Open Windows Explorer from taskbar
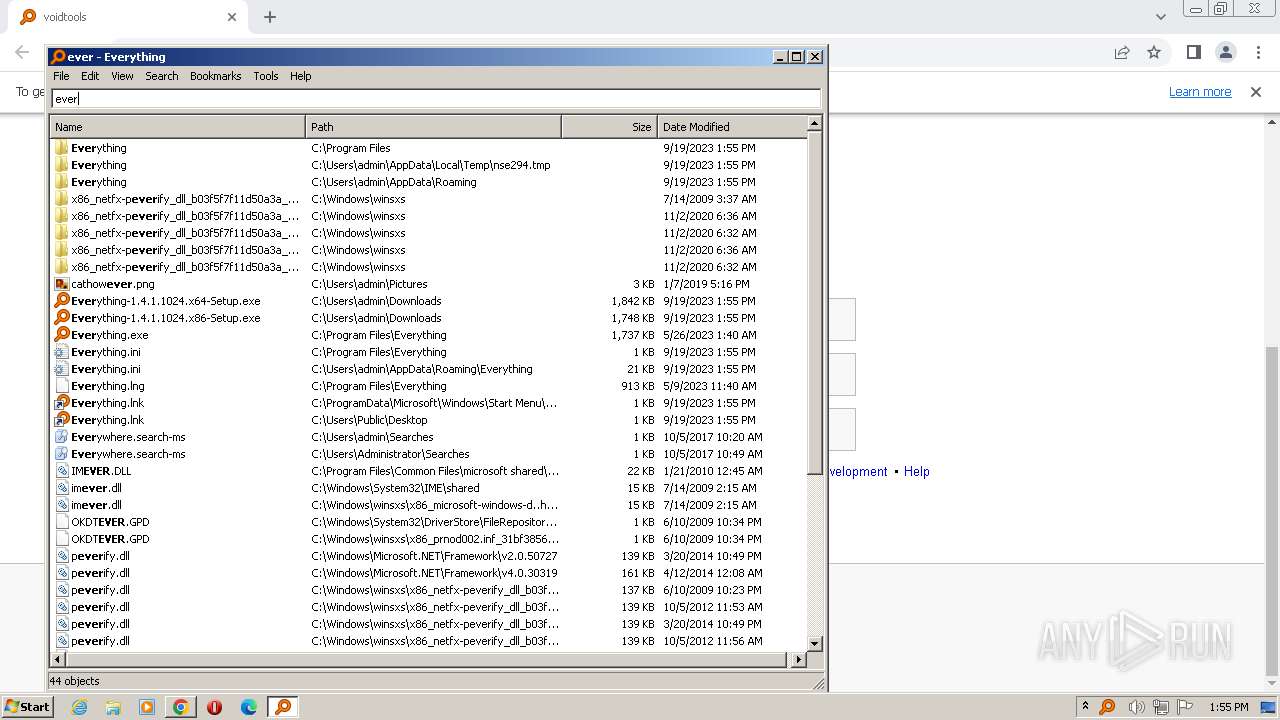 point(113,707)
